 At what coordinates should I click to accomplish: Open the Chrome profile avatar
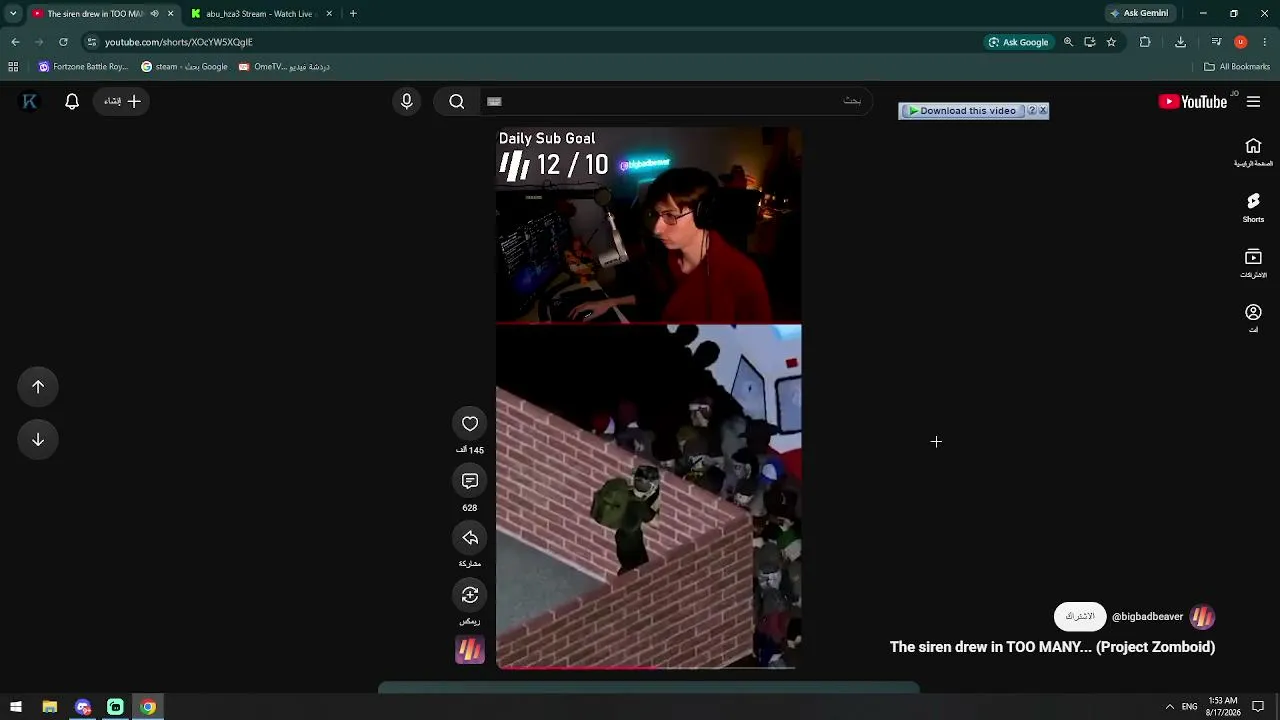point(1241,42)
